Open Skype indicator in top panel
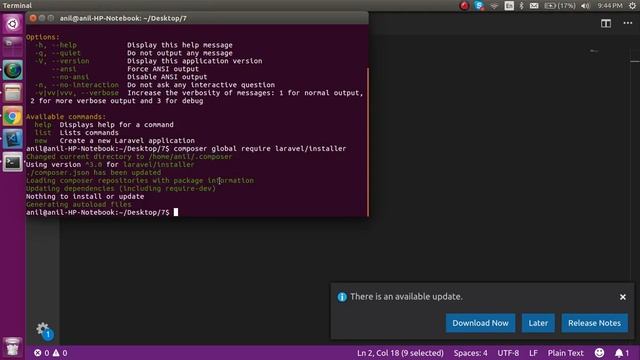Image resolution: width=640 pixels, height=360 pixels. point(479,5)
